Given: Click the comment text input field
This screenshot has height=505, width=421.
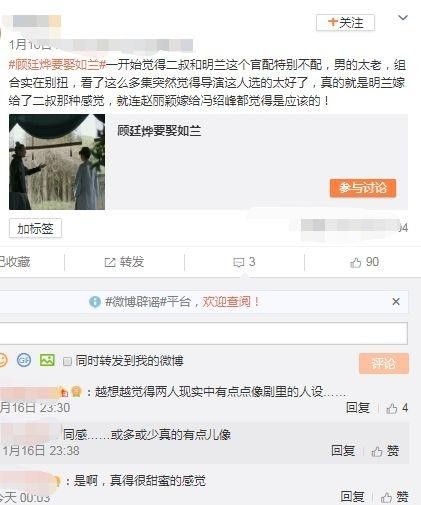Looking at the screenshot, I should (204, 333).
